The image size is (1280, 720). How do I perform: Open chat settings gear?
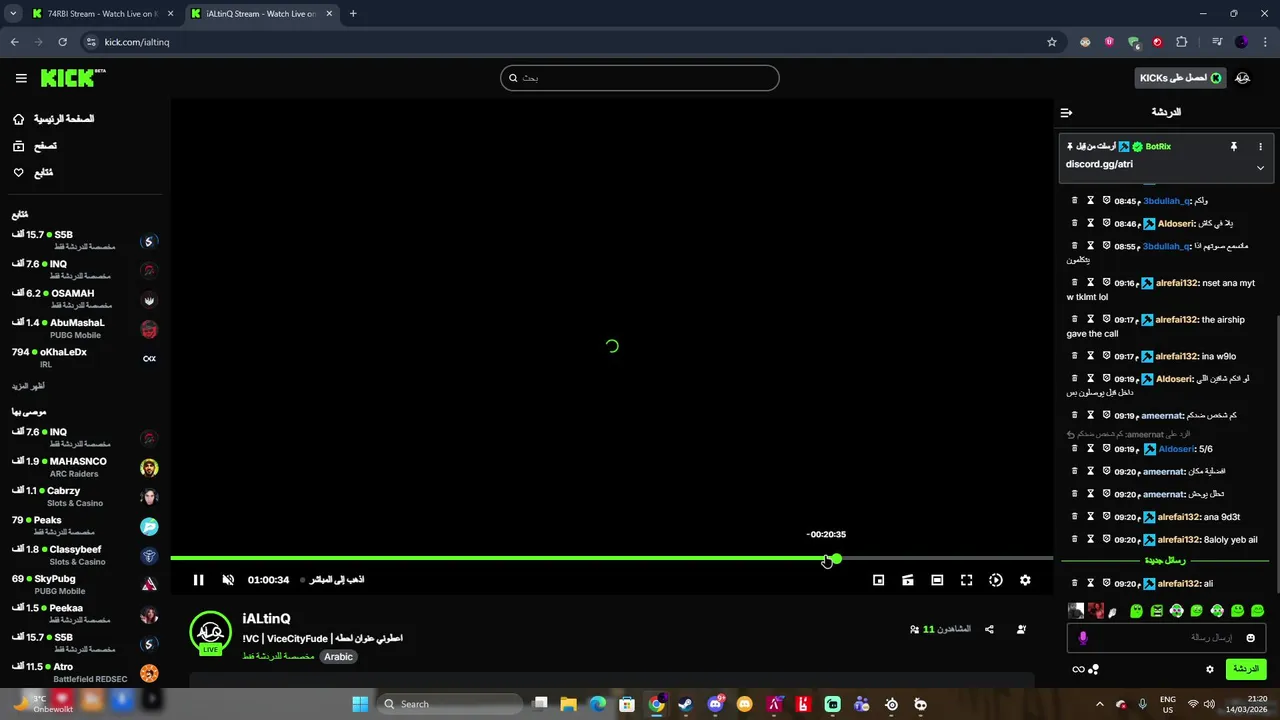pyautogui.click(x=1210, y=669)
